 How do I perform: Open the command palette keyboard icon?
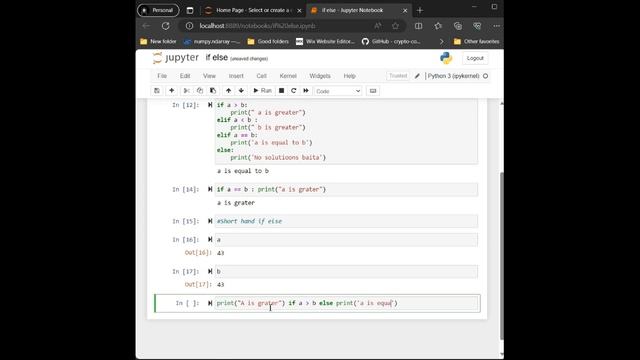click(x=373, y=91)
